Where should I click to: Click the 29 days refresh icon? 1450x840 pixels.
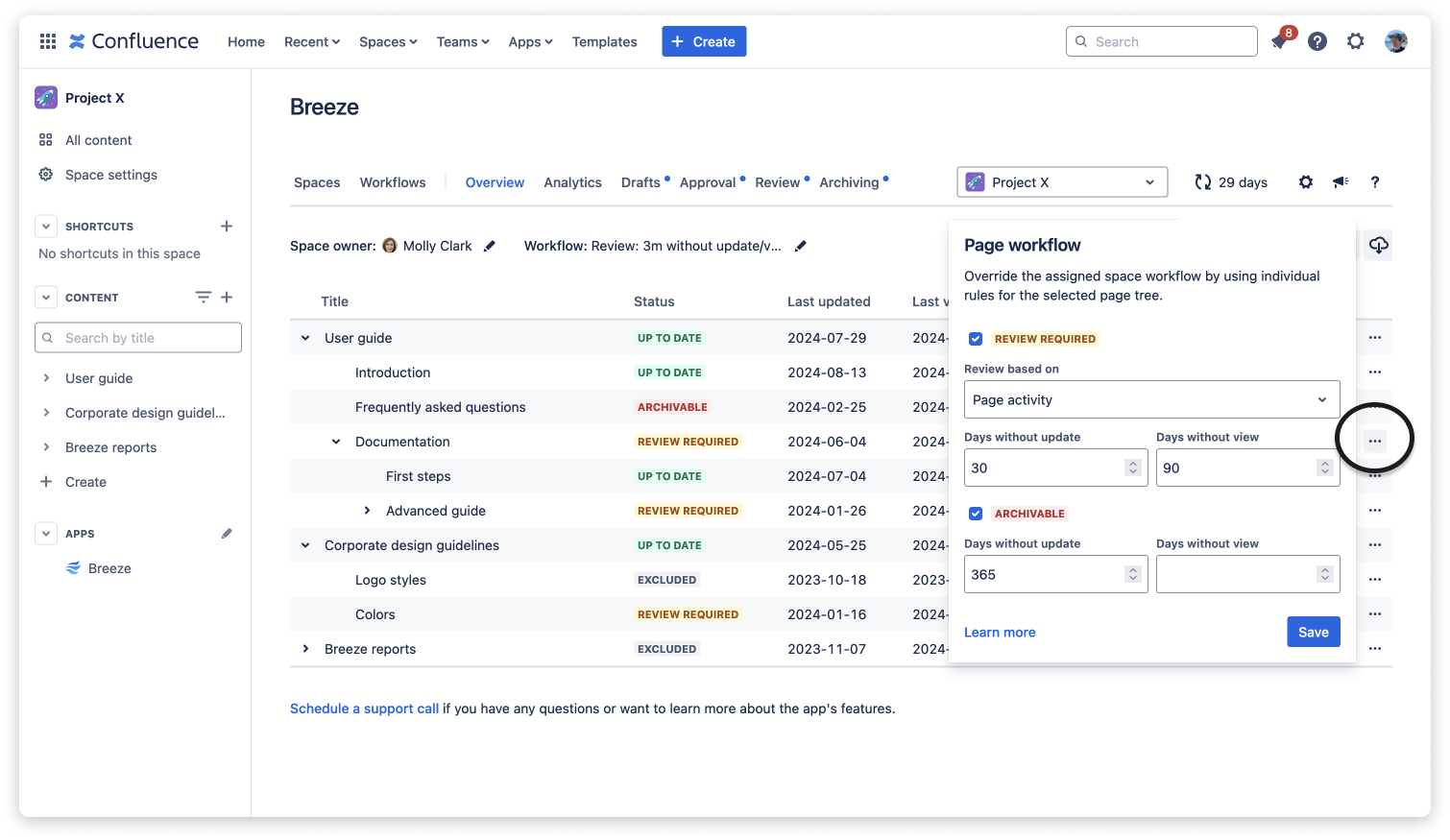pyautogui.click(x=1202, y=182)
